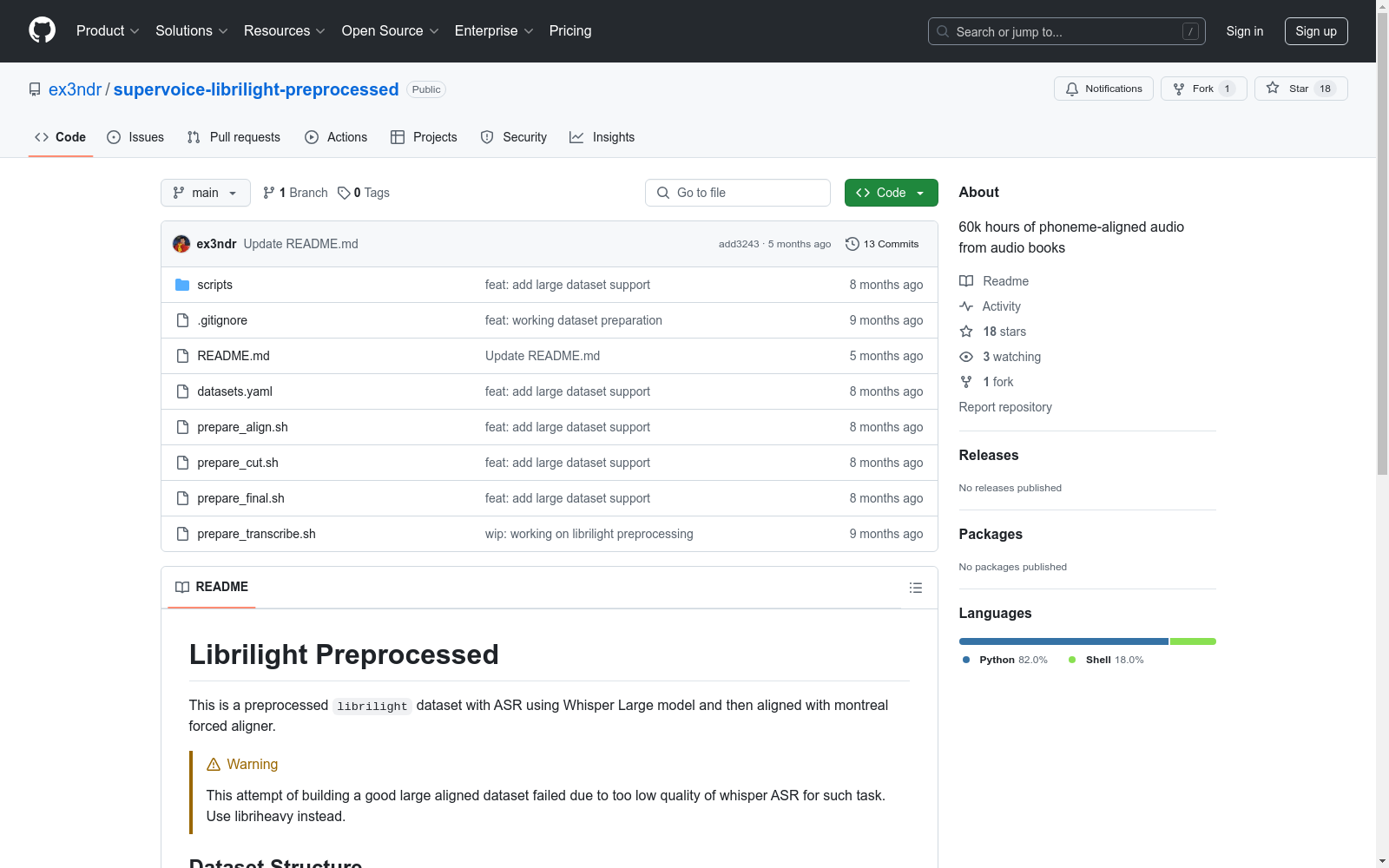Image resolution: width=1389 pixels, height=868 pixels.
Task: Click the Search or jump to field
Action: click(1067, 31)
